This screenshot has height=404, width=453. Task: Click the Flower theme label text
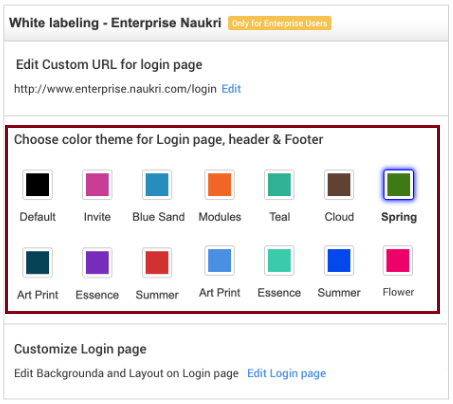(x=398, y=292)
